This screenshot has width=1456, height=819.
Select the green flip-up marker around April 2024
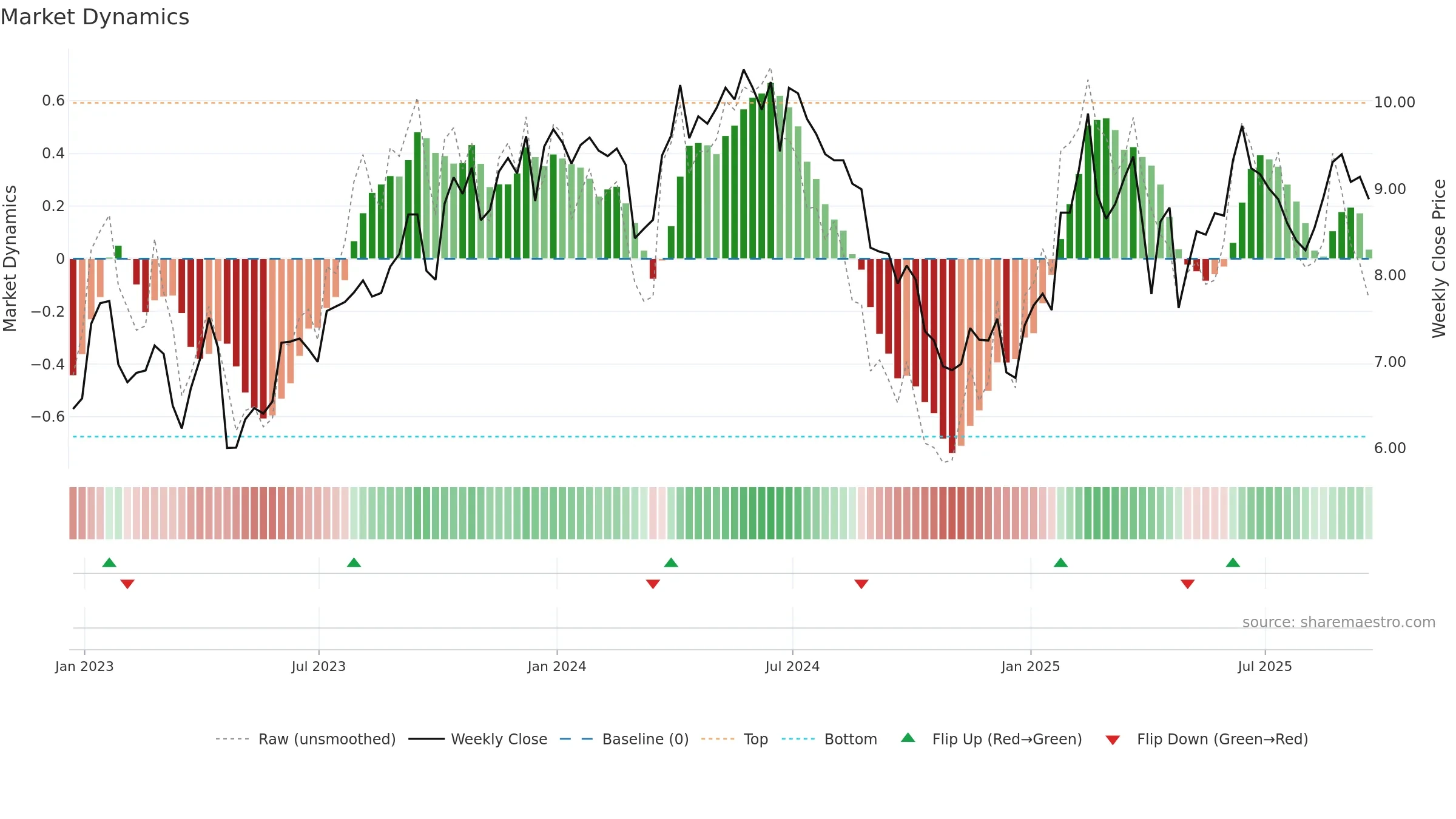point(671,562)
